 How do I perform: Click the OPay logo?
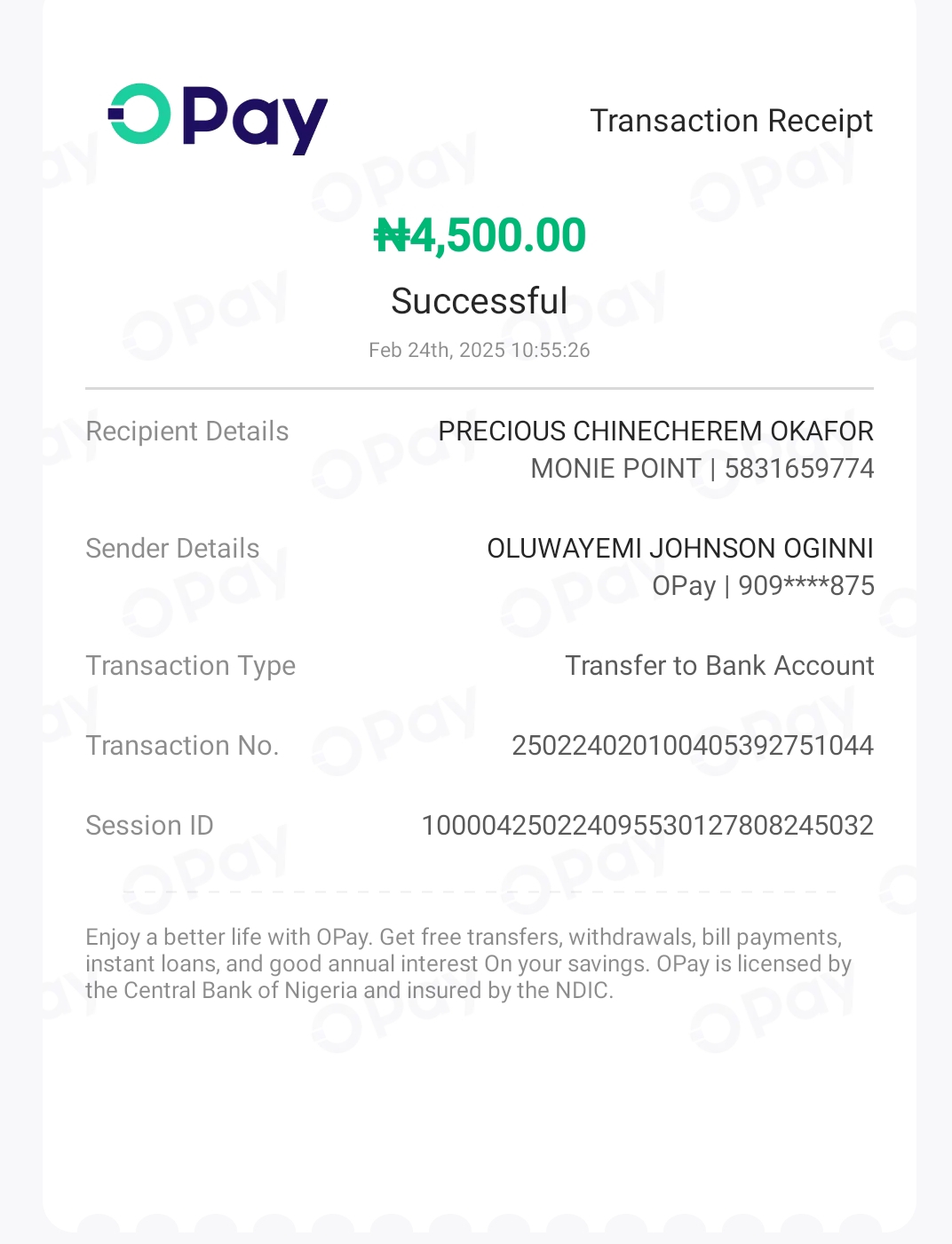pyautogui.click(x=218, y=118)
